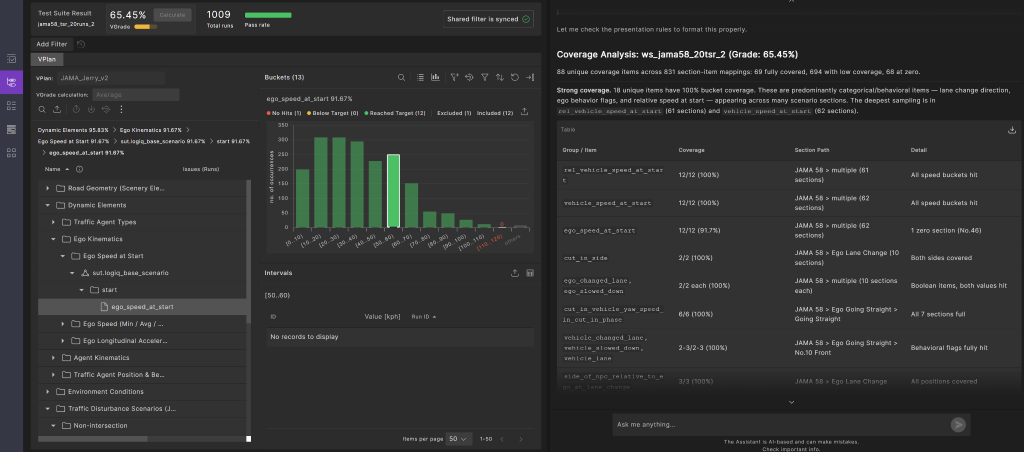Viewport: 1024px width, 452px height.
Task: Open the checklist icon in left sidebar
Action: point(11,59)
